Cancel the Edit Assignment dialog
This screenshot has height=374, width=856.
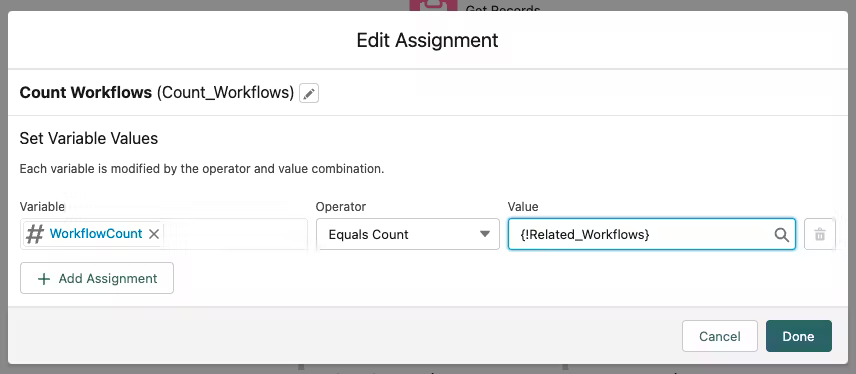pyautogui.click(x=720, y=336)
